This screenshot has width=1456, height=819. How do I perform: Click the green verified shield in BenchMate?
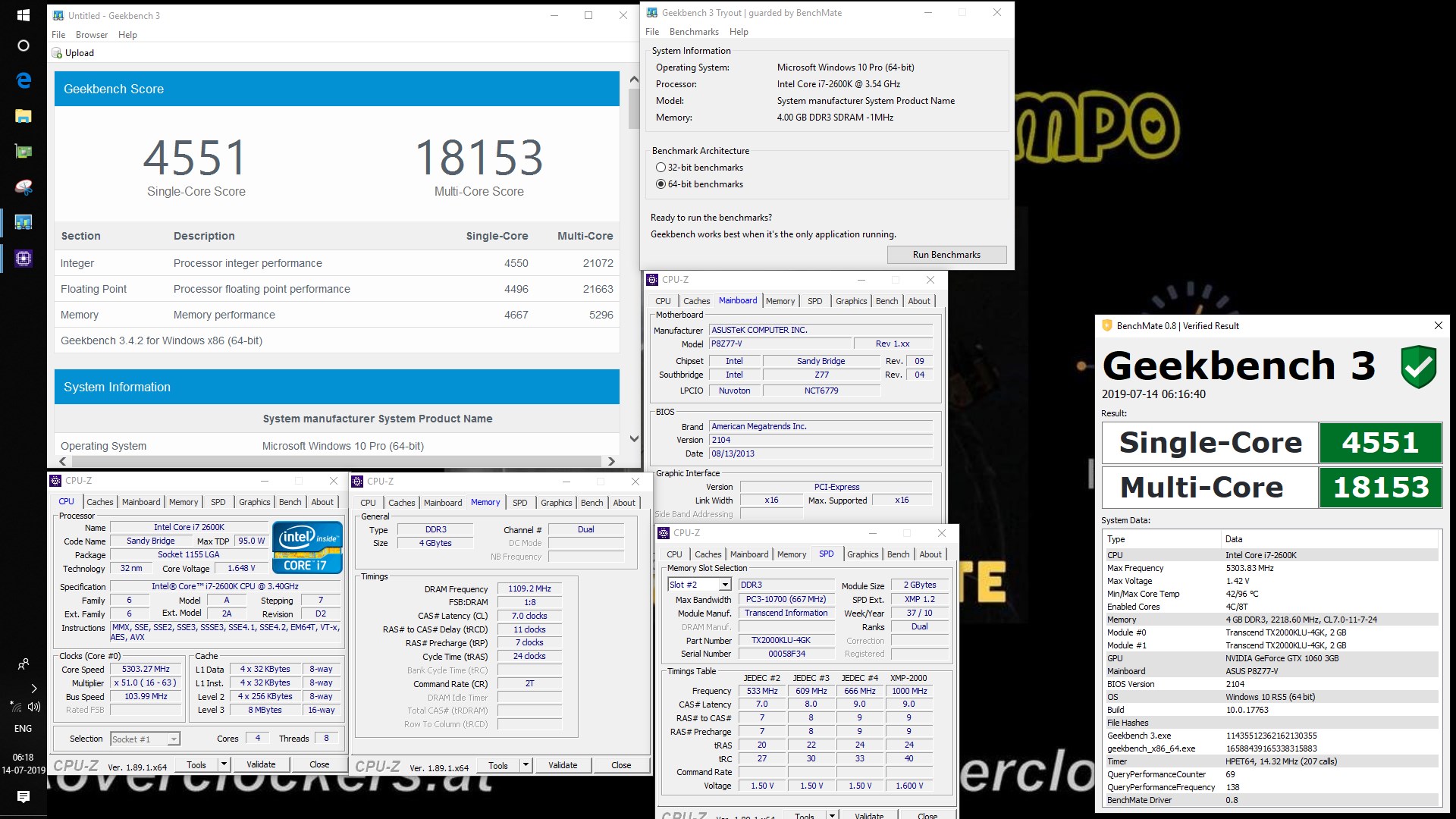pyautogui.click(x=1418, y=367)
